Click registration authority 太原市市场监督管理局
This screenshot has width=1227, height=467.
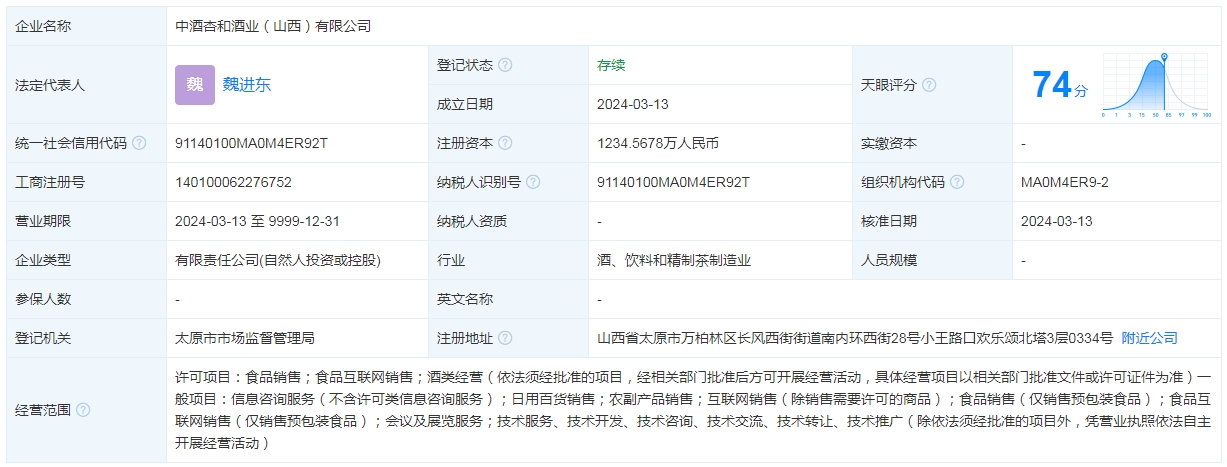point(244,338)
